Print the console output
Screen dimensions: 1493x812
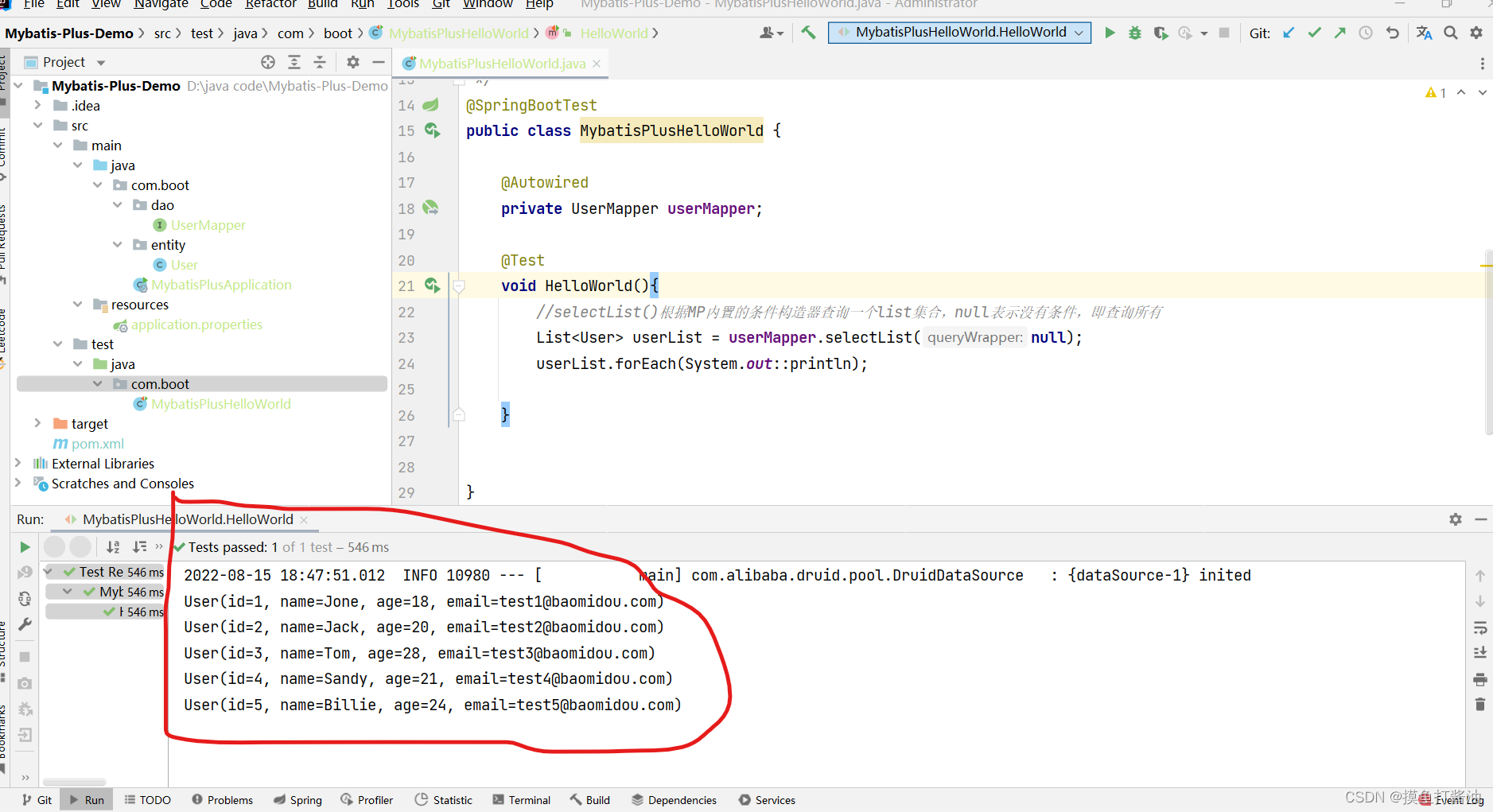1479,679
